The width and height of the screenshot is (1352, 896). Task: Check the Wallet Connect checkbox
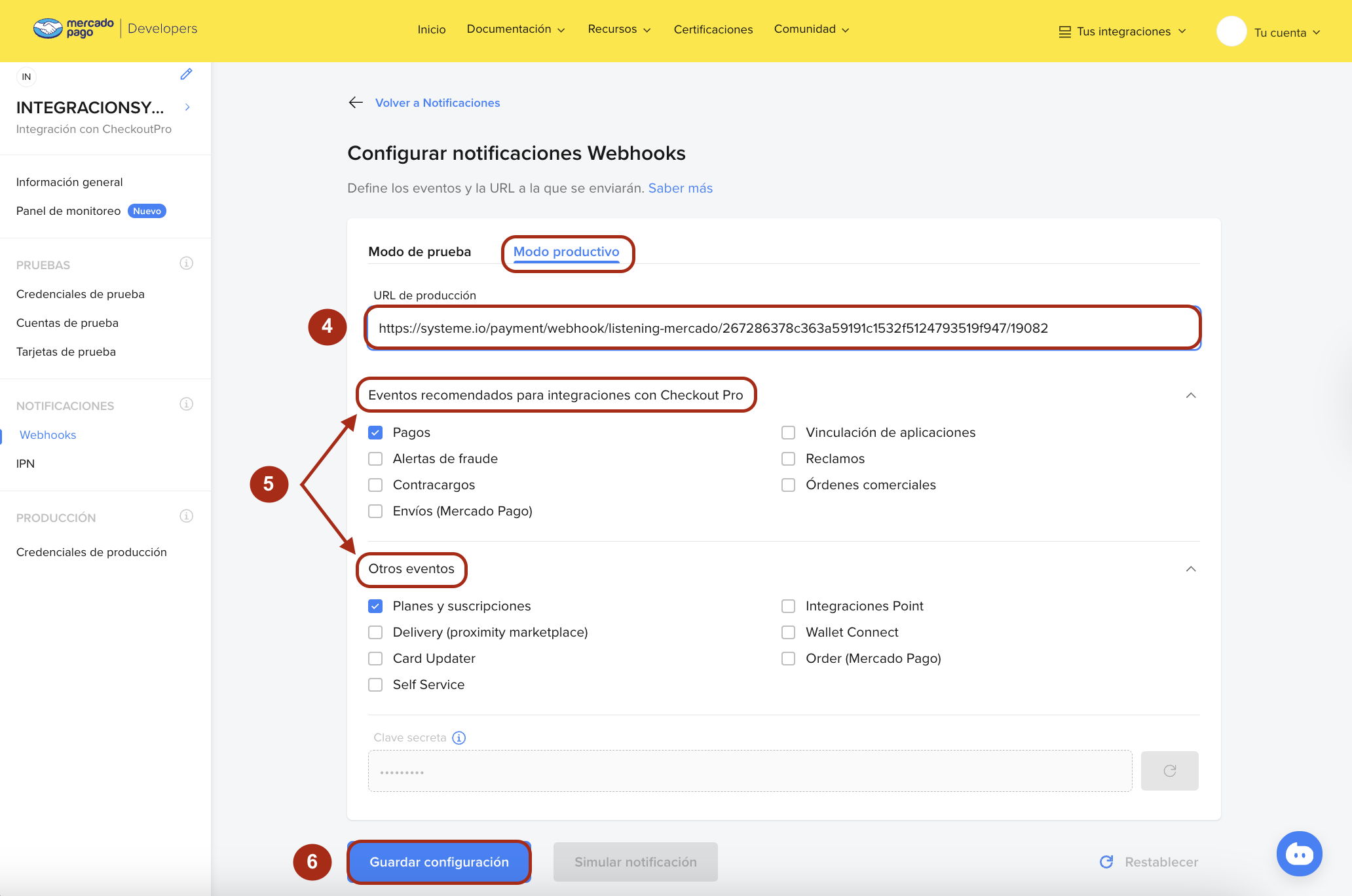(x=788, y=633)
